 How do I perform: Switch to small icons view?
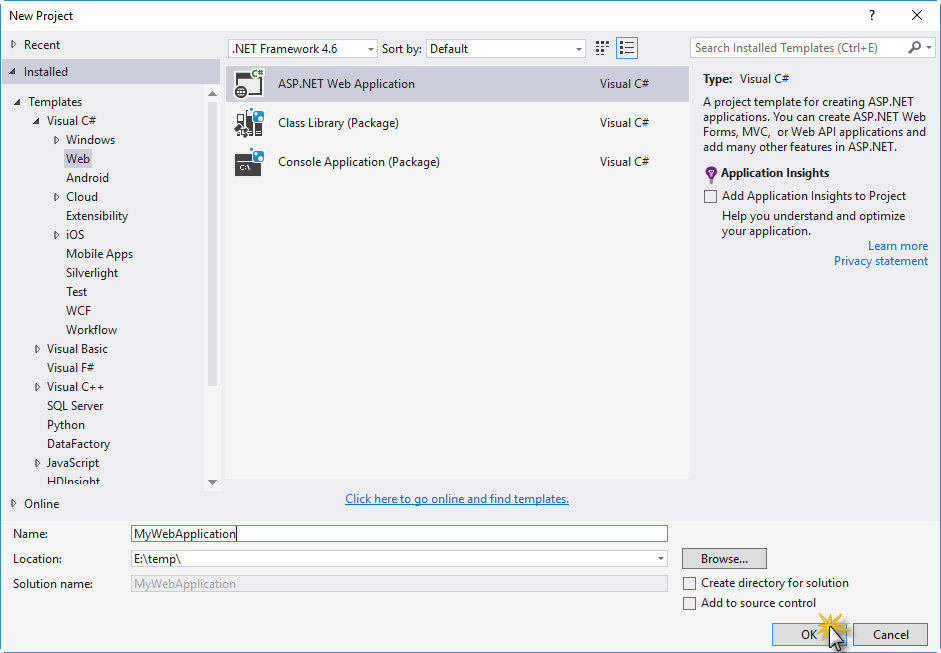tap(602, 48)
